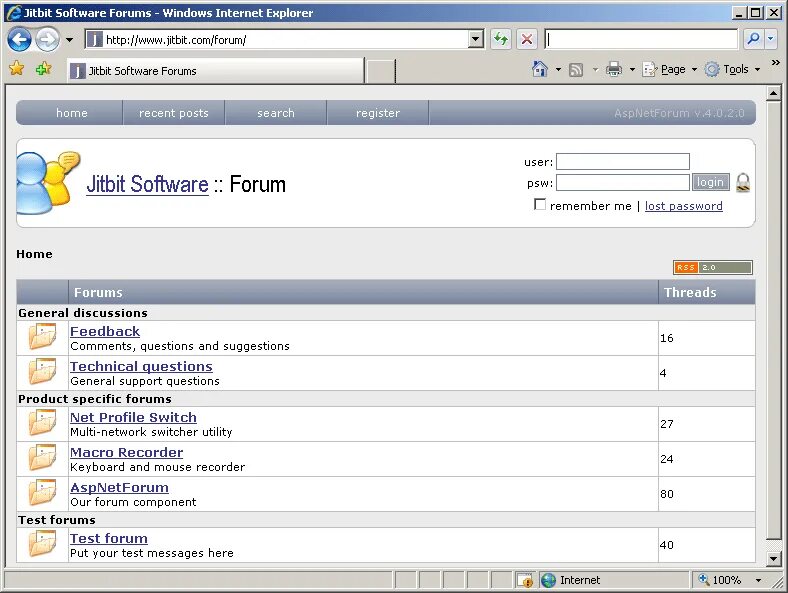Open the lost password link
788x593 pixels.
[x=683, y=206]
